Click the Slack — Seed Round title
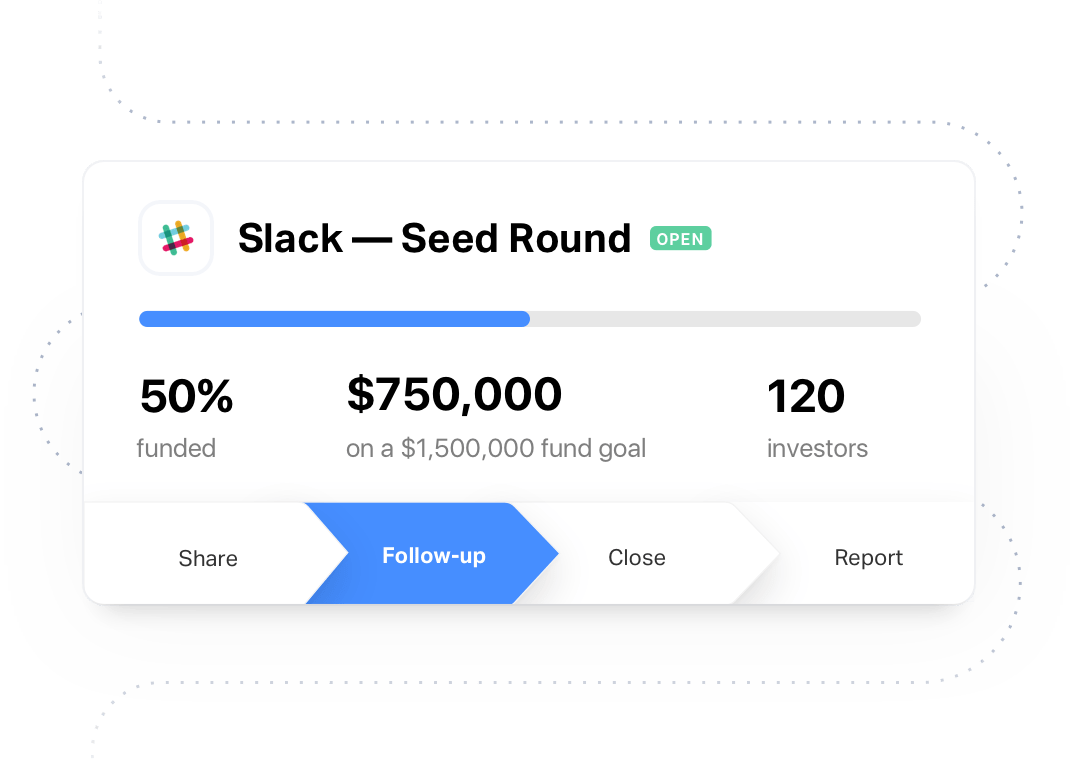Viewport: 1076px width, 760px height. pyautogui.click(x=434, y=238)
